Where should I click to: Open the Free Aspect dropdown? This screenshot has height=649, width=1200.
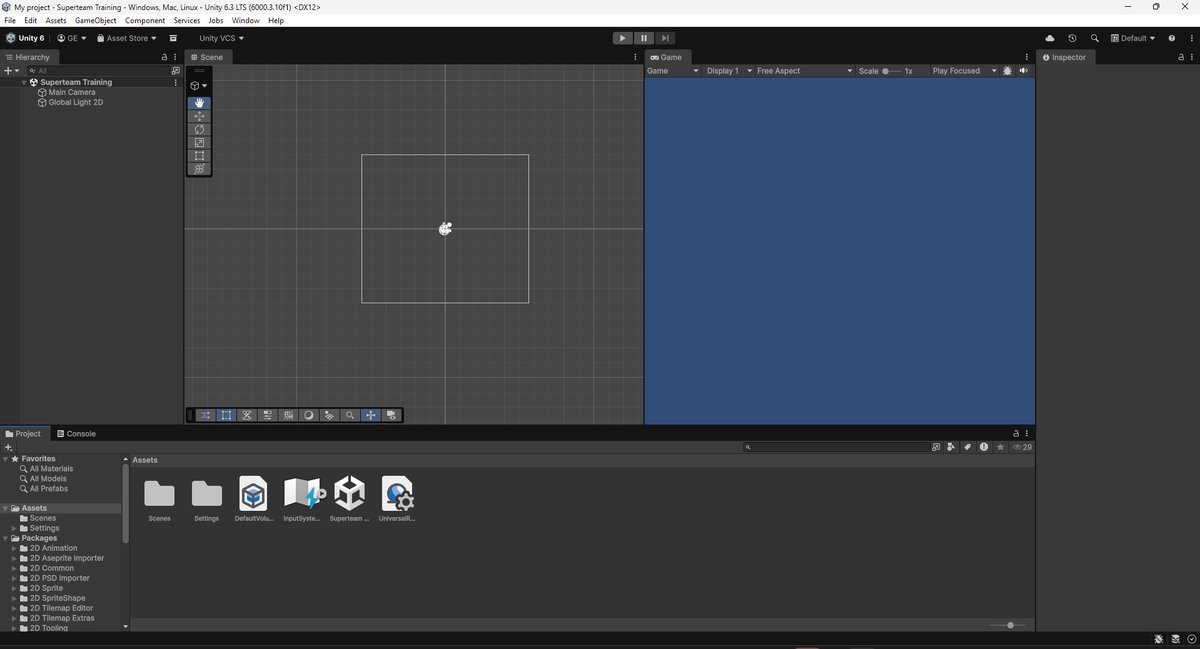(804, 71)
